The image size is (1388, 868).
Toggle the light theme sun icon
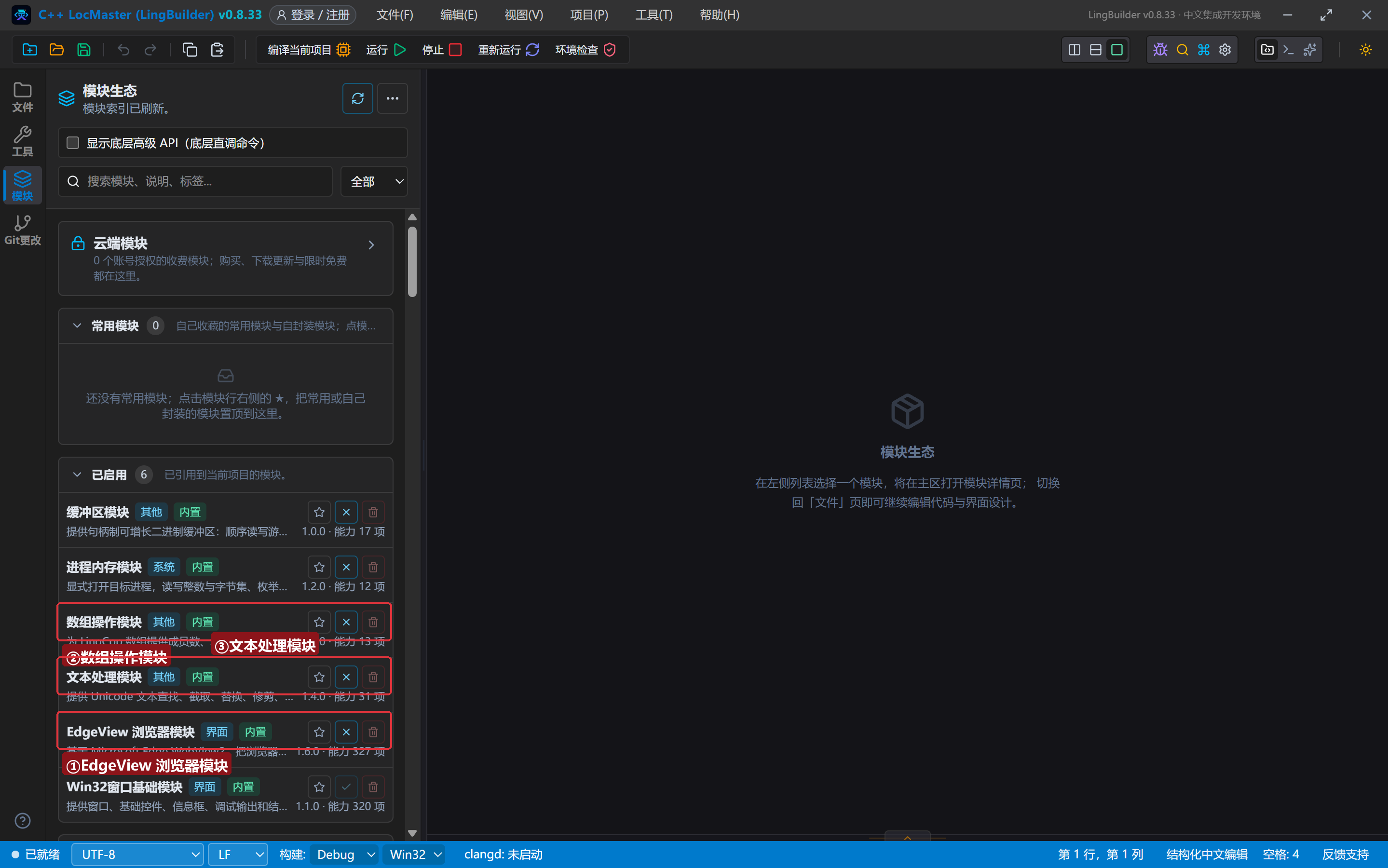click(x=1366, y=50)
